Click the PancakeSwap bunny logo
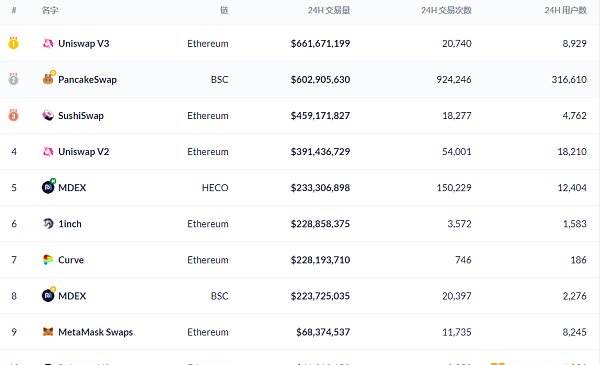 [x=49, y=78]
